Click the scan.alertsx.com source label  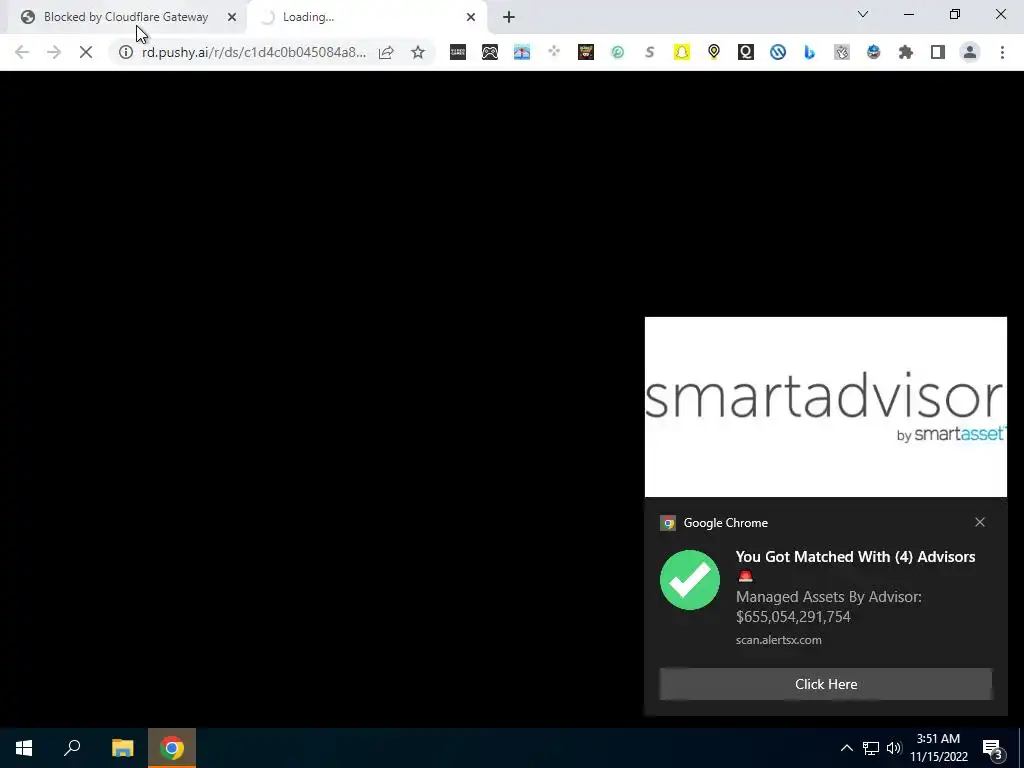778,640
